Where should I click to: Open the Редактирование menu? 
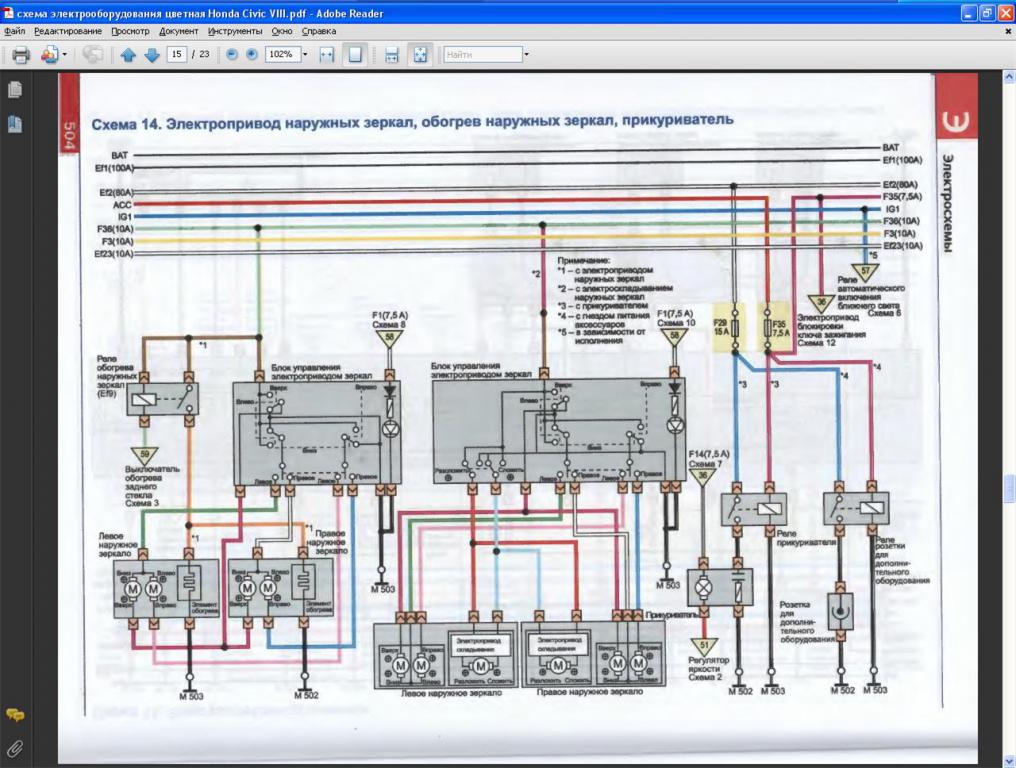[68, 31]
